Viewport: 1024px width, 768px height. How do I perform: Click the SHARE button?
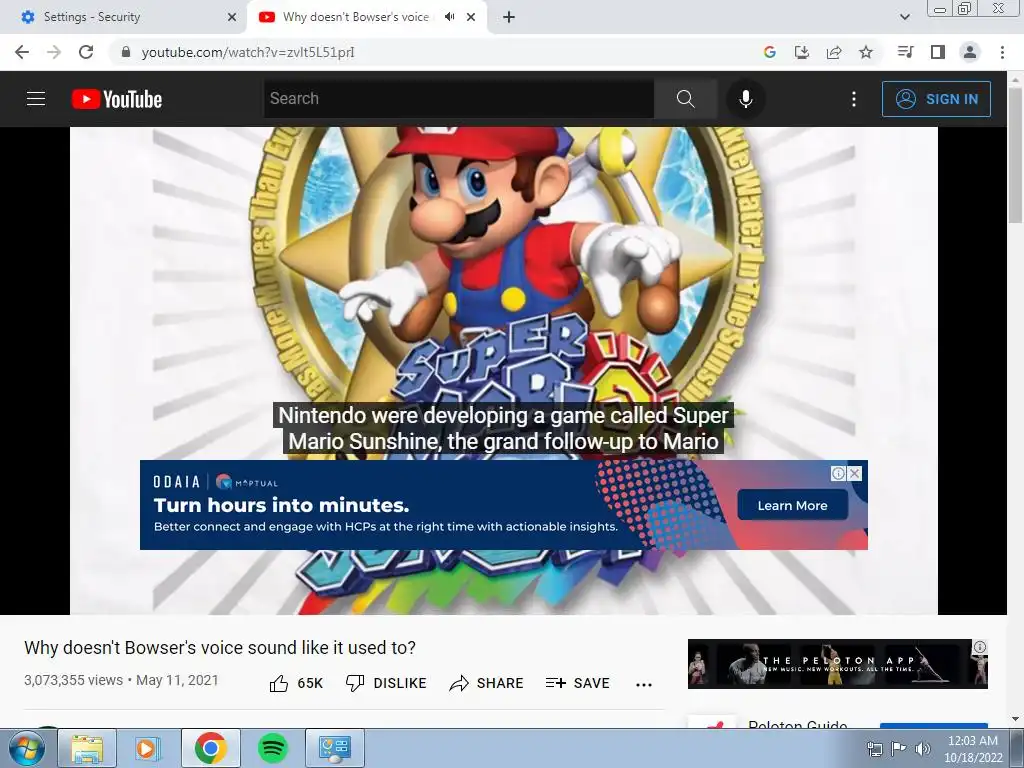487,683
